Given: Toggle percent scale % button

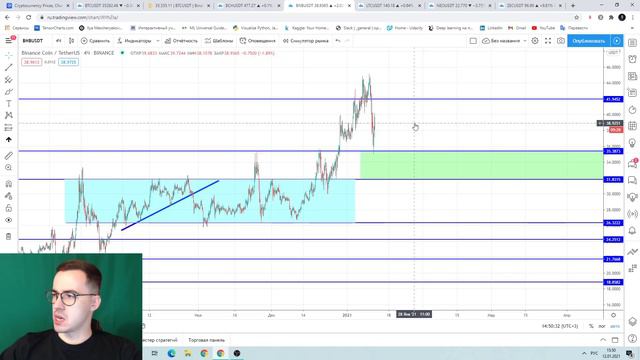Looking at the screenshot, I should tap(591, 326).
